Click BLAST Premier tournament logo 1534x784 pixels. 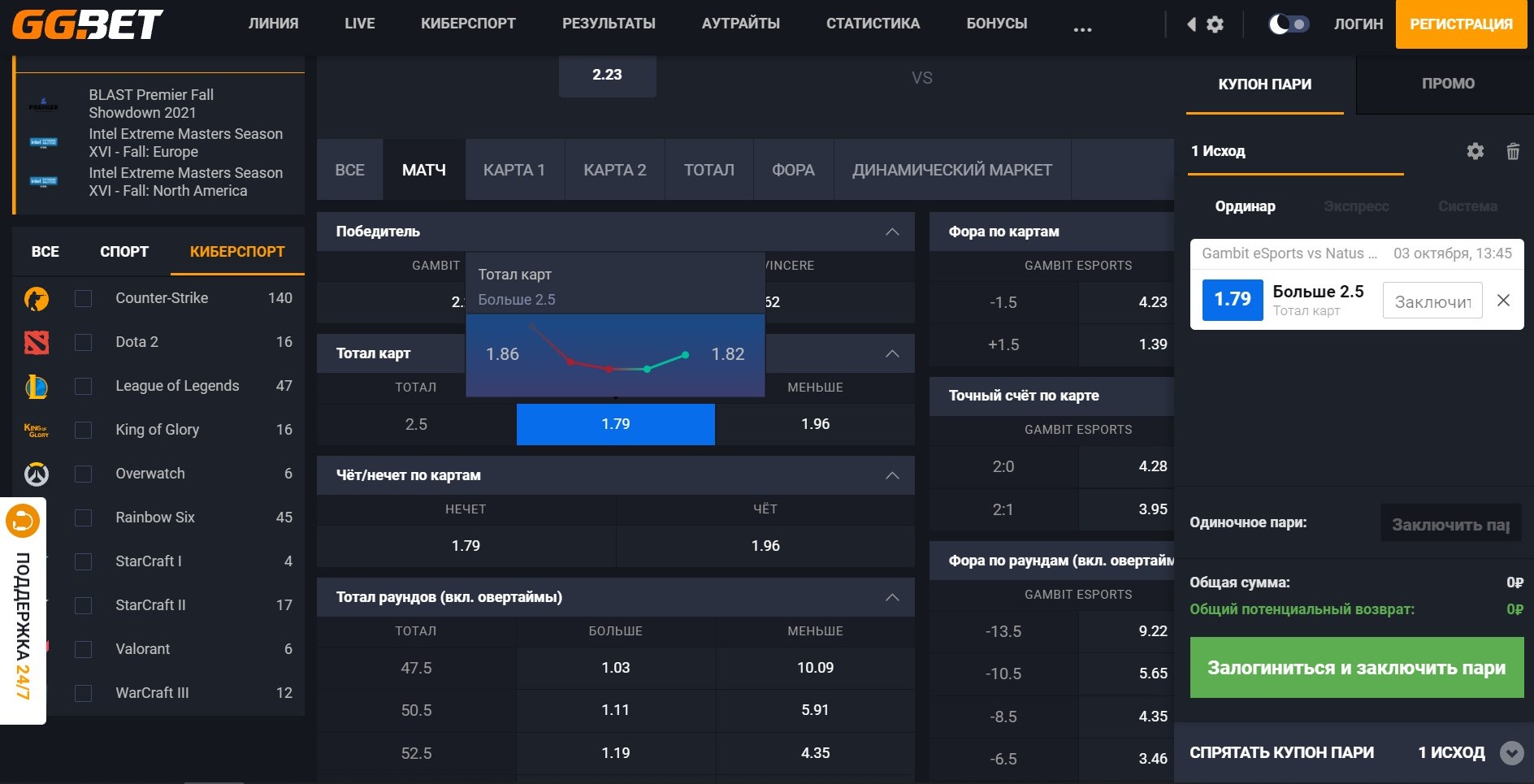click(x=43, y=105)
